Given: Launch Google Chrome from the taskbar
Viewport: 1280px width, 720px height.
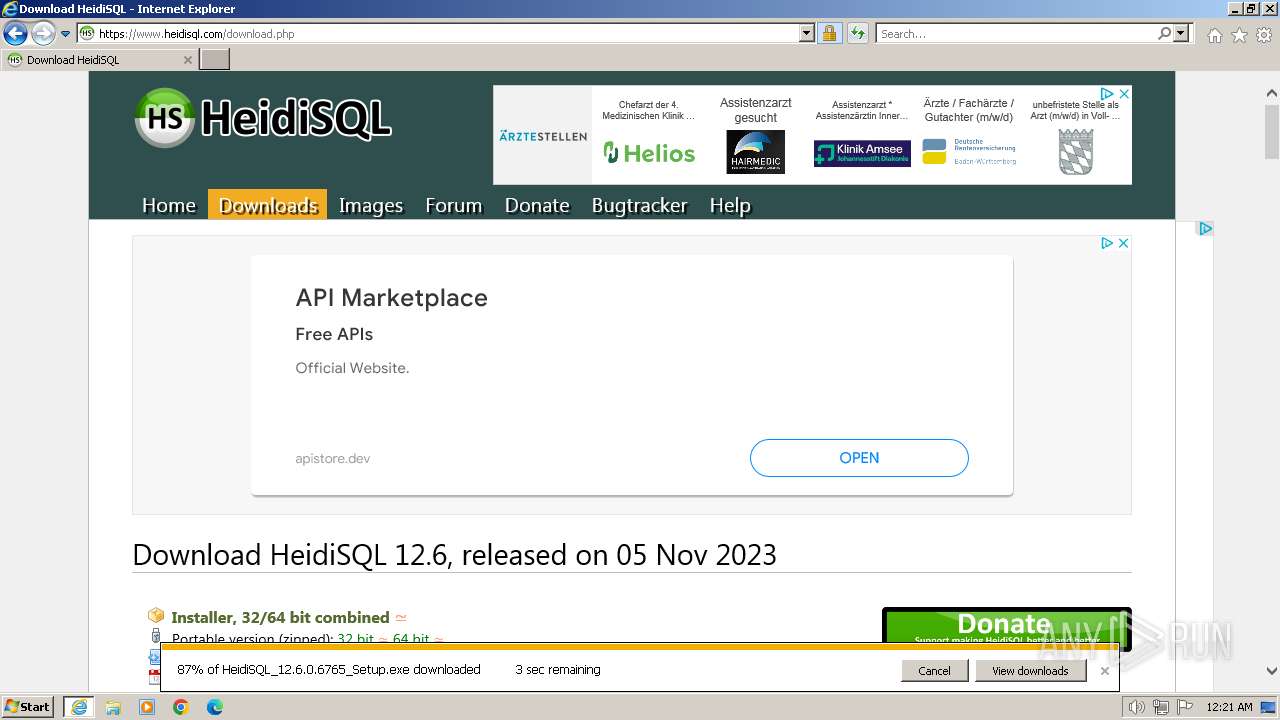Looking at the screenshot, I should pos(181,707).
